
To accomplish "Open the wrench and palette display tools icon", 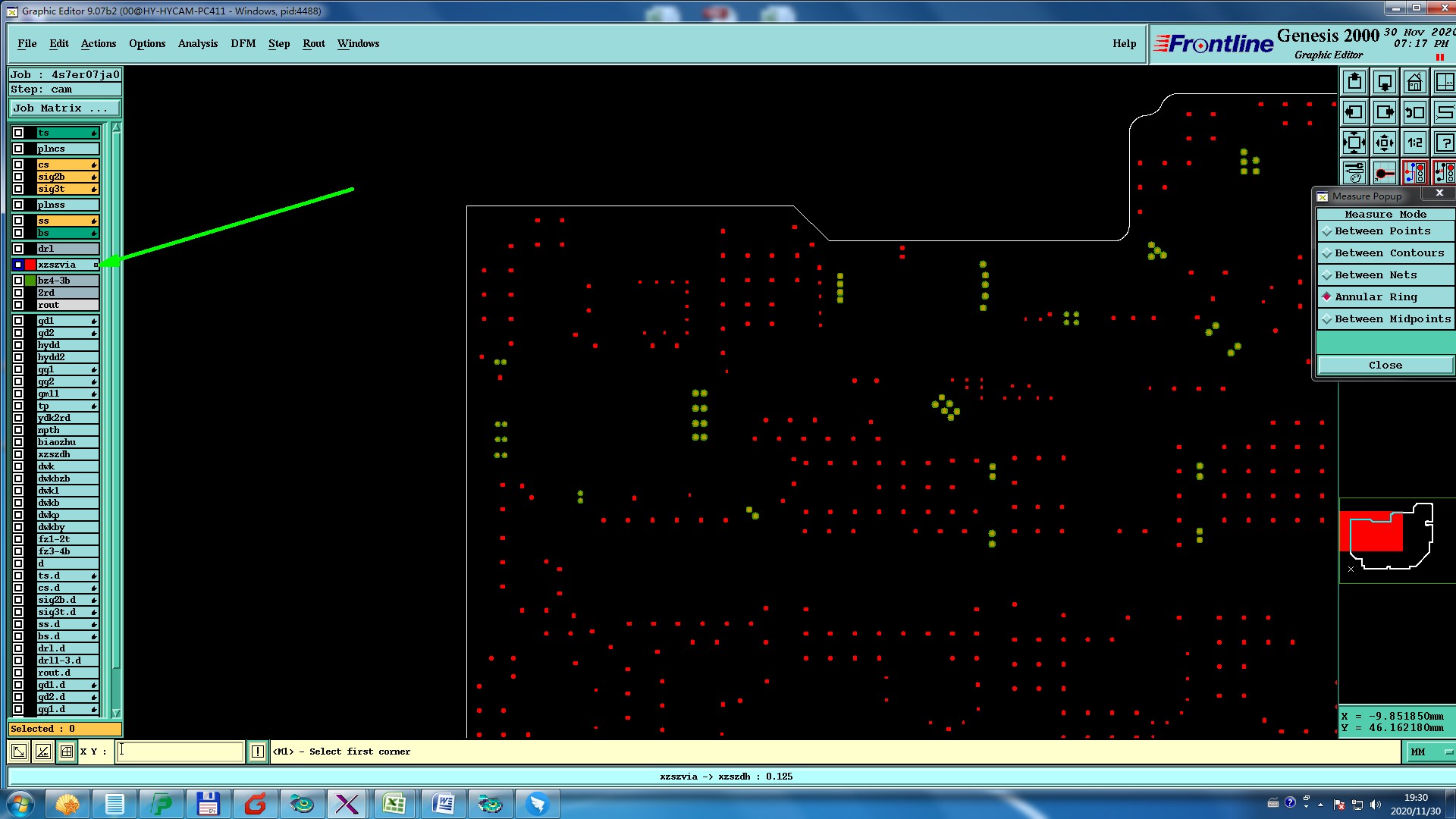I will (1354, 172).
